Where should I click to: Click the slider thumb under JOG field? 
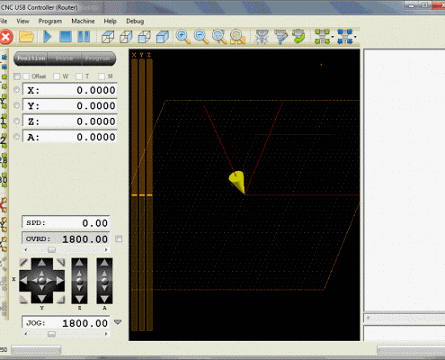pos(51,334)
